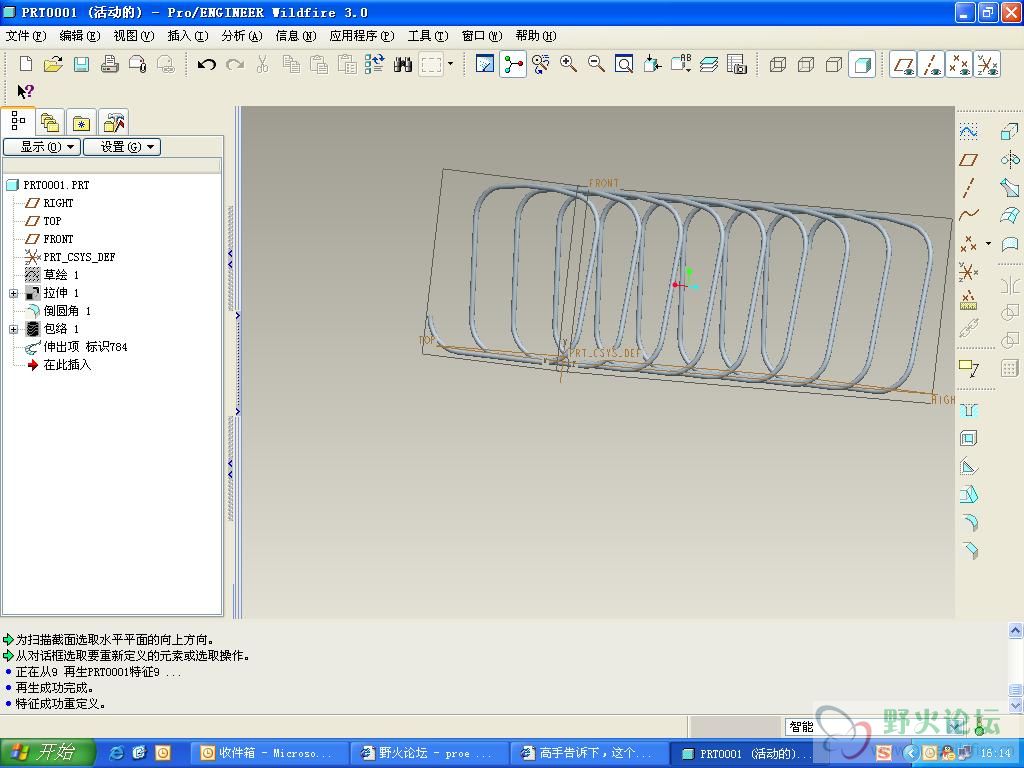This screenshot has height=768, width=1024.
Task: Select the Round tool
Action: coord(968,522)
